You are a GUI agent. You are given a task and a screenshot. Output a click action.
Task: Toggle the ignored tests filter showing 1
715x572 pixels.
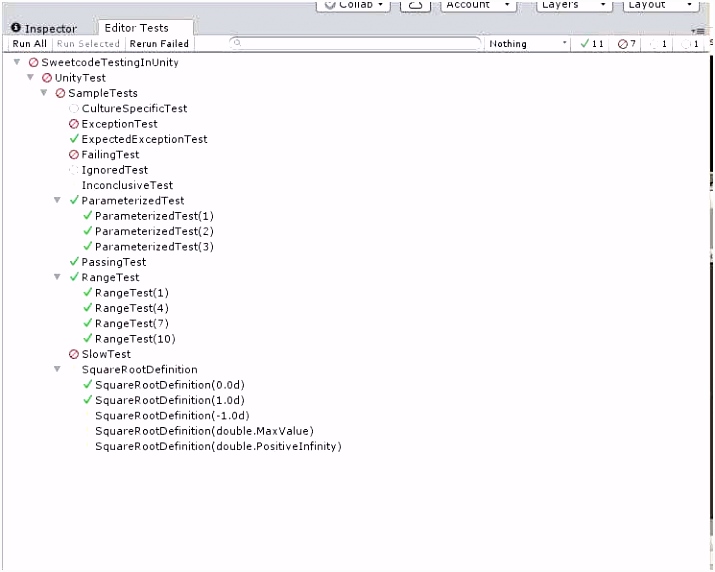tap(658, 44)
